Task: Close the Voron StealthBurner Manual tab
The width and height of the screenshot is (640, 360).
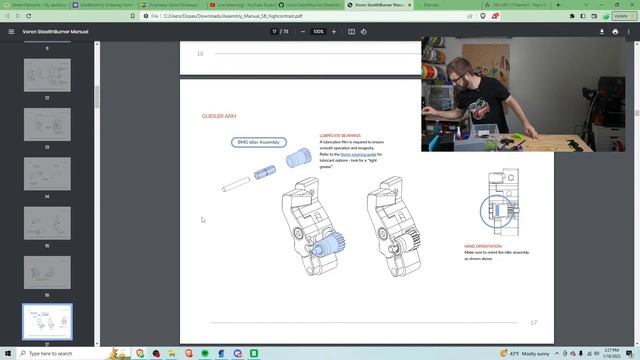Action: coord(409,5)
